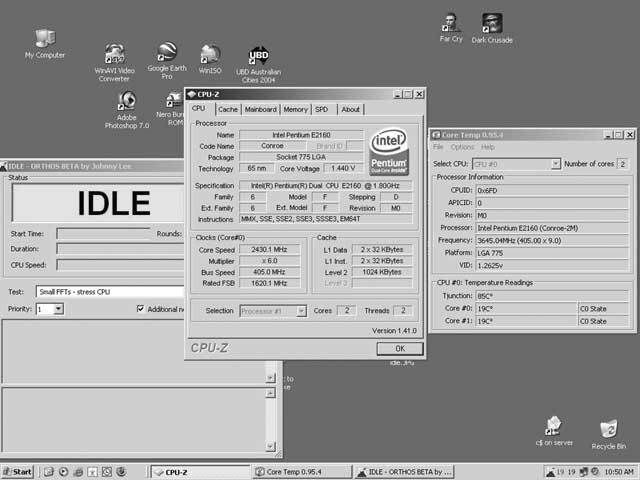Select the Adobe Photoshop 7.0 shortcut
Viewport: 640px width, 480px height.
click(x=127, y=110)
